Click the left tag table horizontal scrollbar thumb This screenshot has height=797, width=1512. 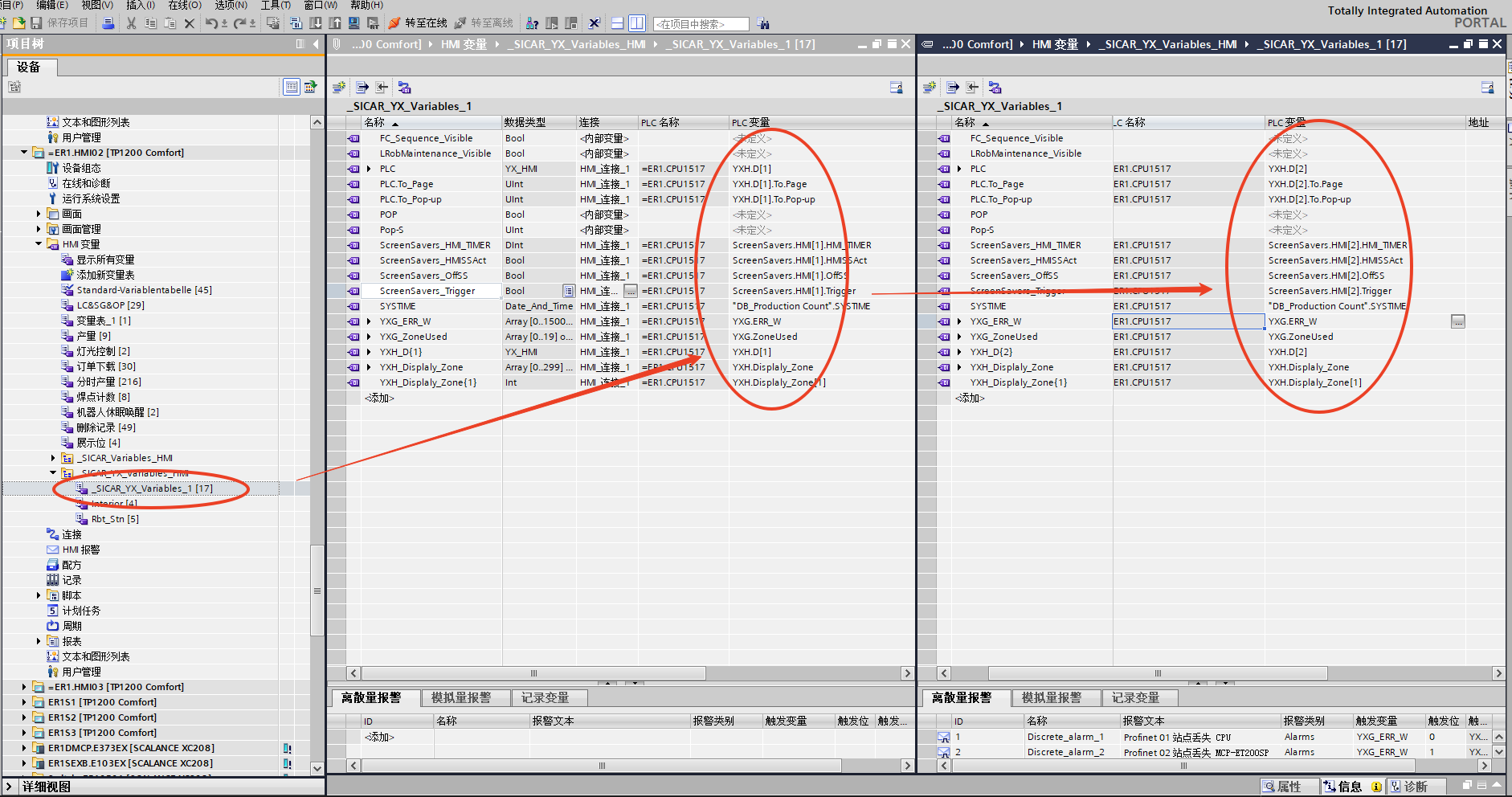pyautogui.click(x=533, y=673)
